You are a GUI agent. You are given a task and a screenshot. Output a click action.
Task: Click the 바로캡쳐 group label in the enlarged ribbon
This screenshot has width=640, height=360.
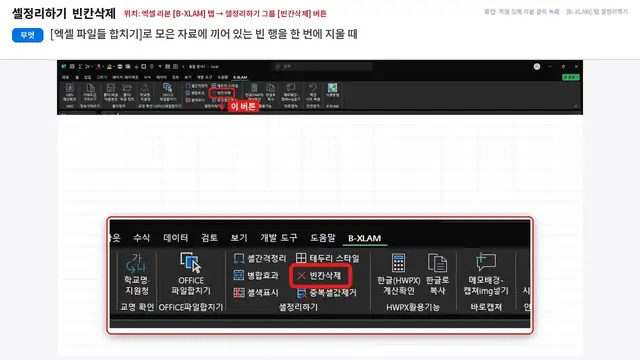[x=486, y=307]
